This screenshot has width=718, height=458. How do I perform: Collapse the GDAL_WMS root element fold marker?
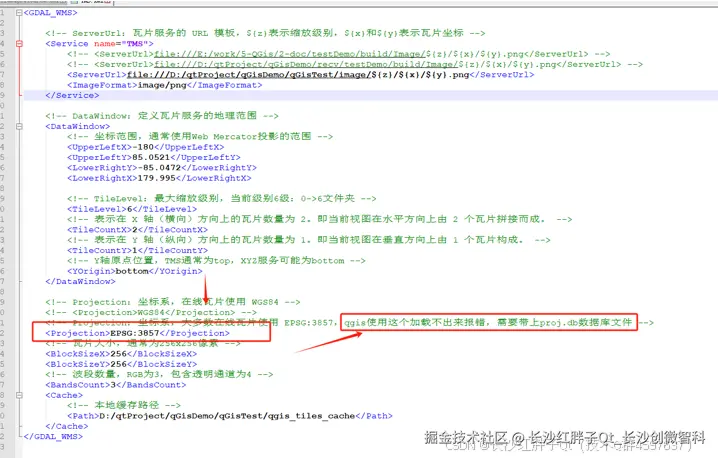(x=19, y=13)
